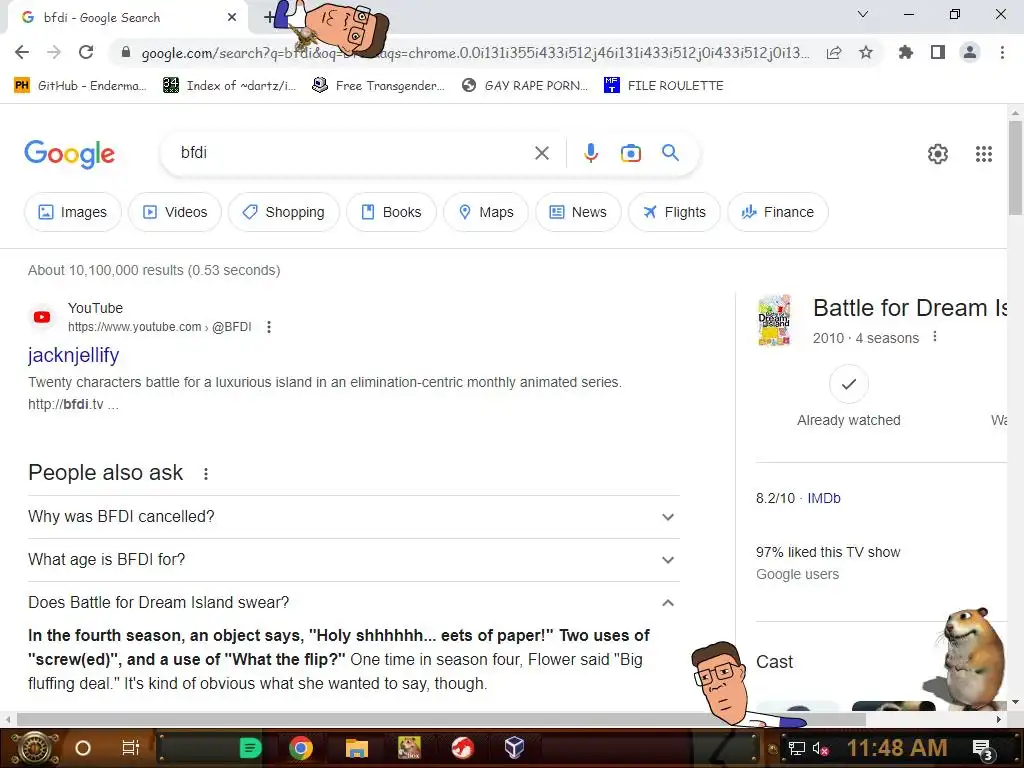Viewport: 1024px width, 768px height.
Task: Open the green chat app on taskbar
Action: [x=250, y=748]
